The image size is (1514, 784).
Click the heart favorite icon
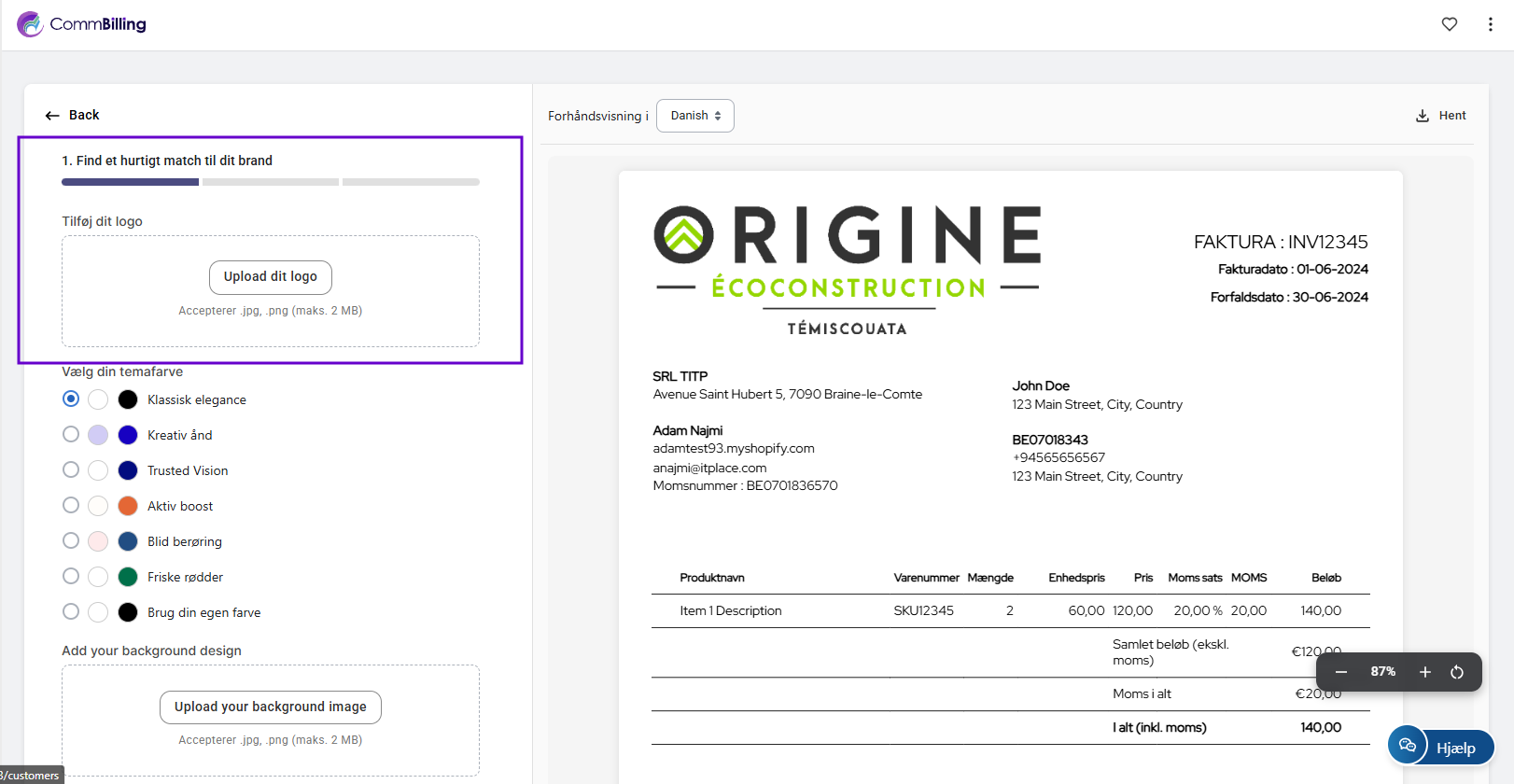coord(1449,24)
